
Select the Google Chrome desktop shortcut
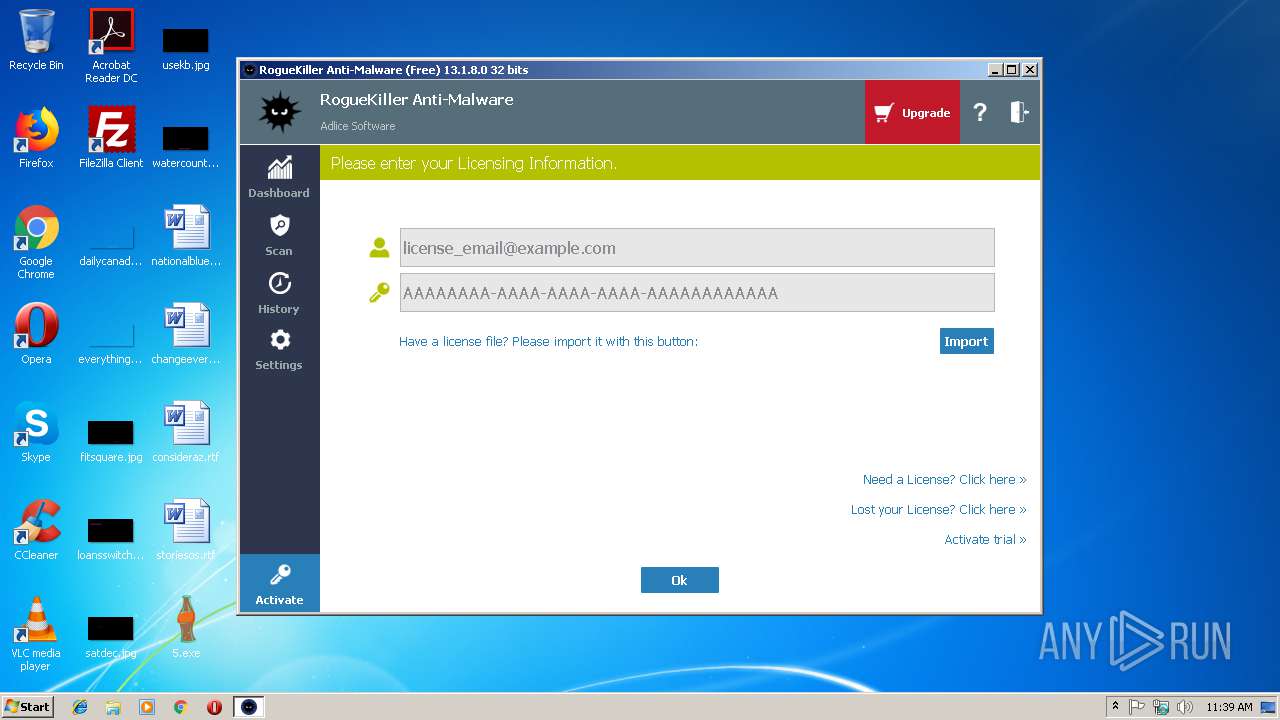click(x=36, y=242)
